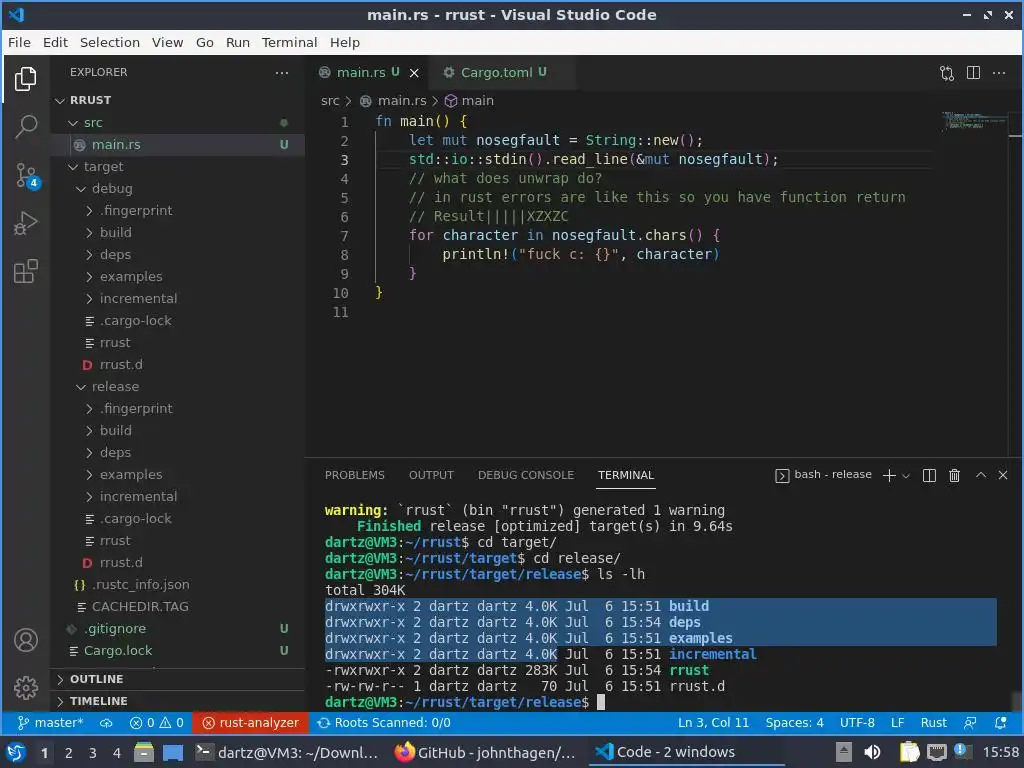This screenshot has width=1024, height=768.
Task: Open the Run menu
Action: [x=238, y=42]
